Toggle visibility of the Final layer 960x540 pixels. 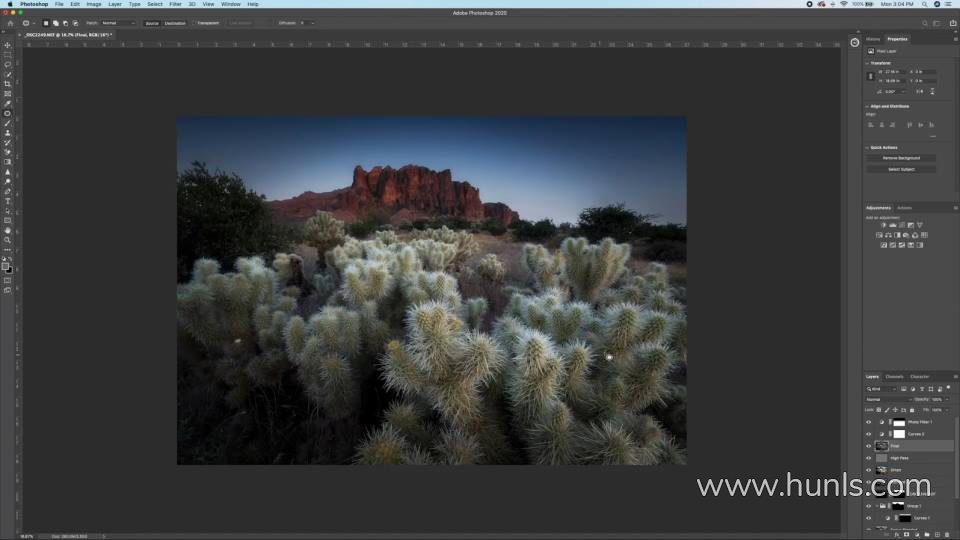[869, 446]
